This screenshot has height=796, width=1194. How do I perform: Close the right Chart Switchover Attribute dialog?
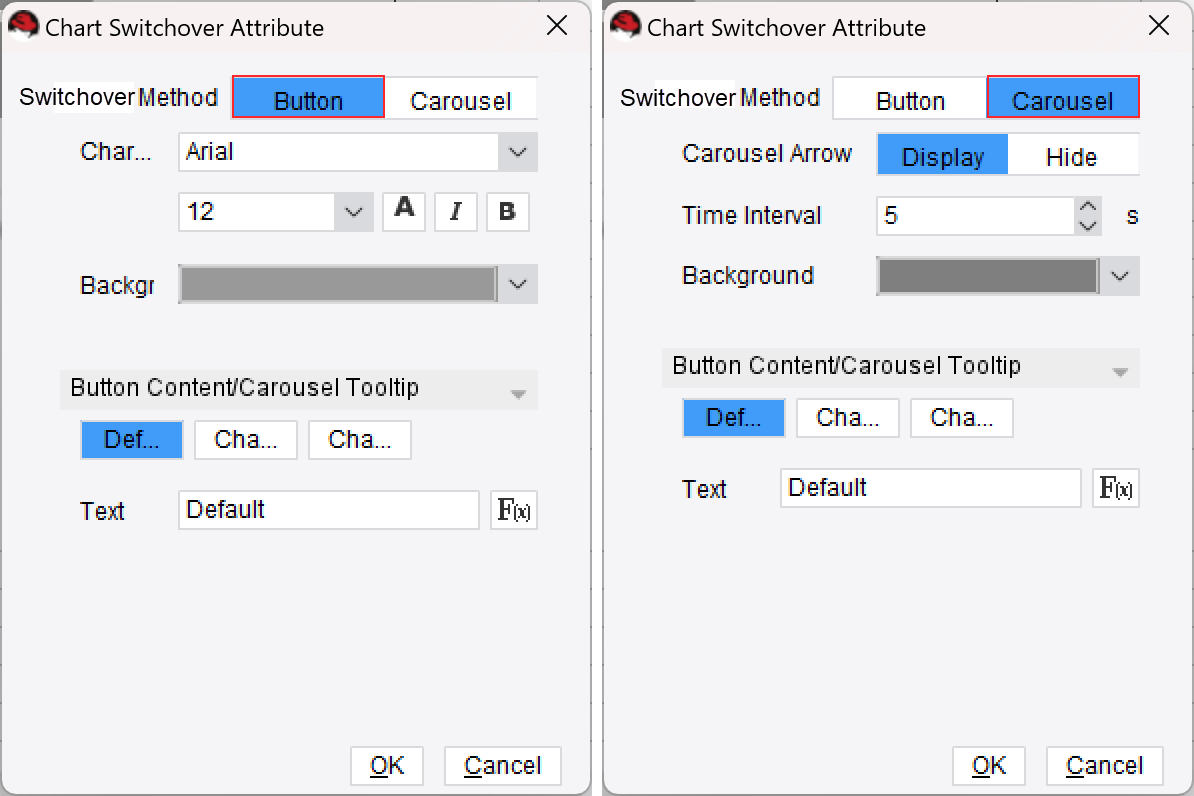coord(1159,26)
